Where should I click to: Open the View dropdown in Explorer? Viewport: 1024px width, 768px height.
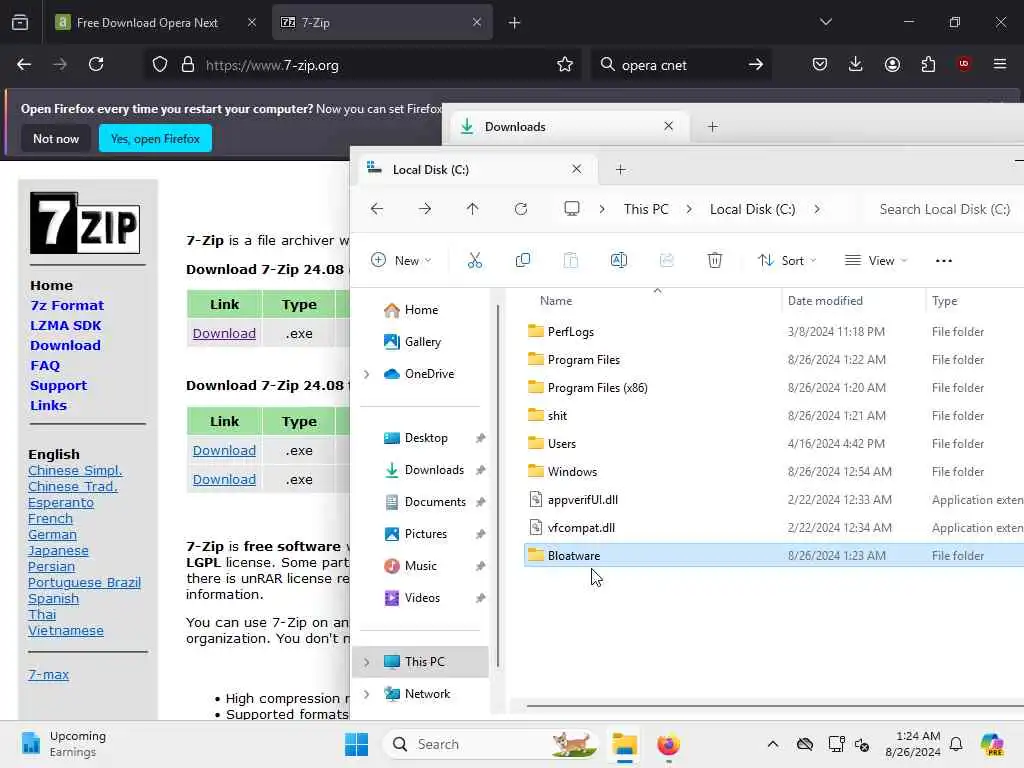point(875,261)
